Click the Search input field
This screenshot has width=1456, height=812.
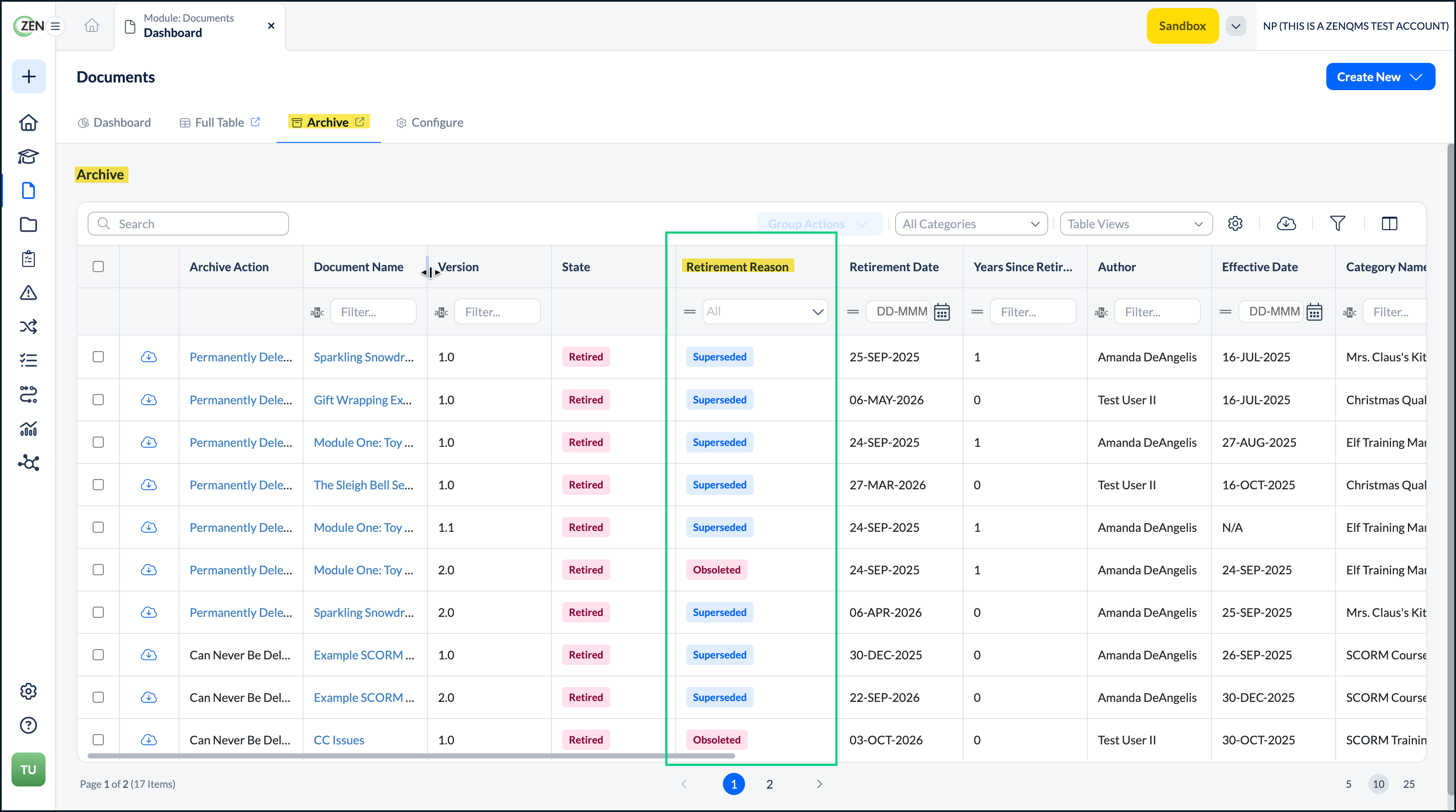[188, 224]
